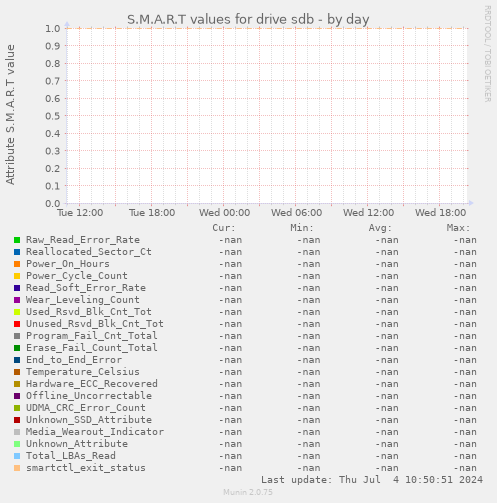This screenshot has width=497, height=503.
Task: Select the Raw_Read_Error_Rate legend label
Action: coord(83,240)
